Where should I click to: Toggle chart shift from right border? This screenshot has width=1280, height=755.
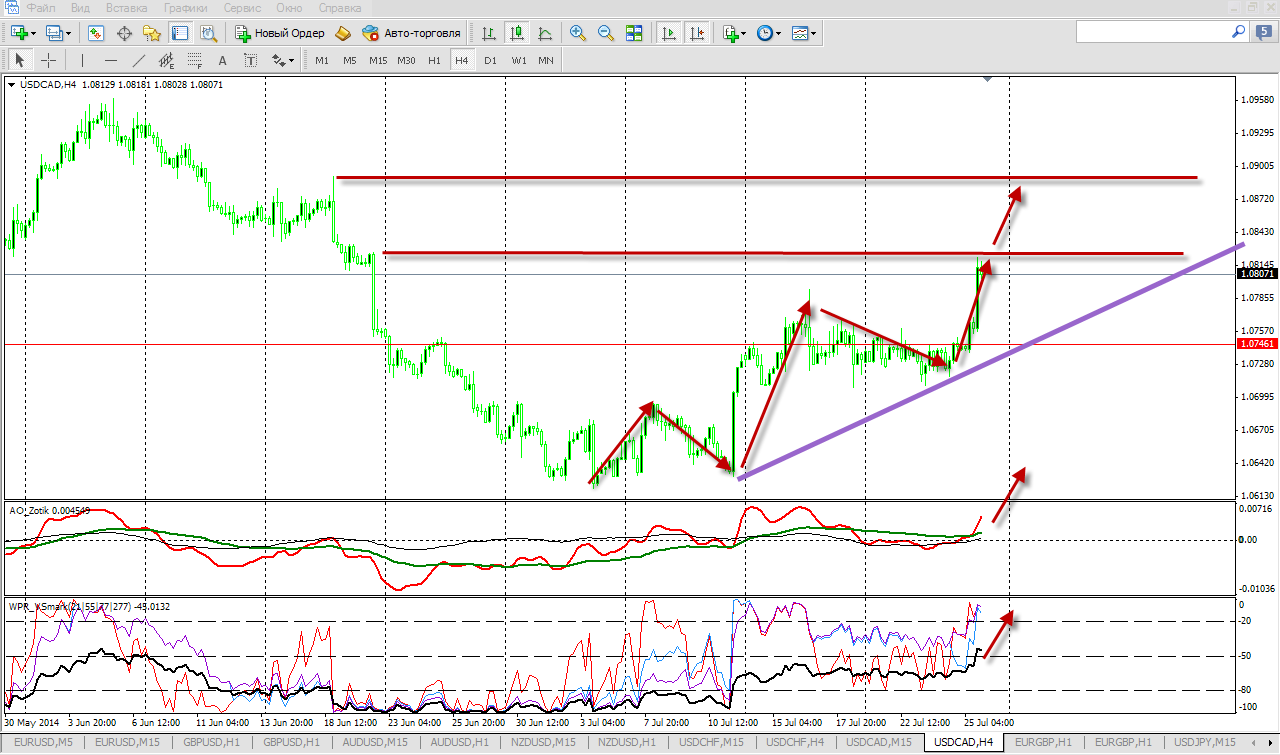pyautogui.click(x=696, y=33)
